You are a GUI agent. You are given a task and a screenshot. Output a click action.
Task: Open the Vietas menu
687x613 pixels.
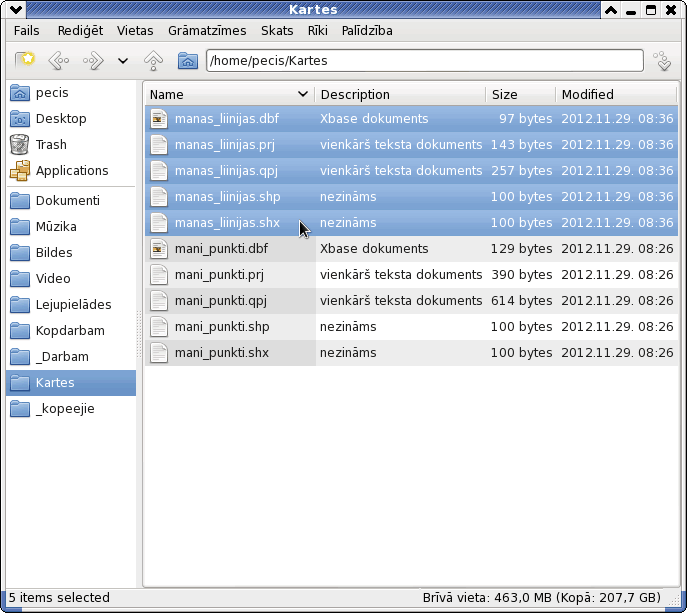[135, 31]
